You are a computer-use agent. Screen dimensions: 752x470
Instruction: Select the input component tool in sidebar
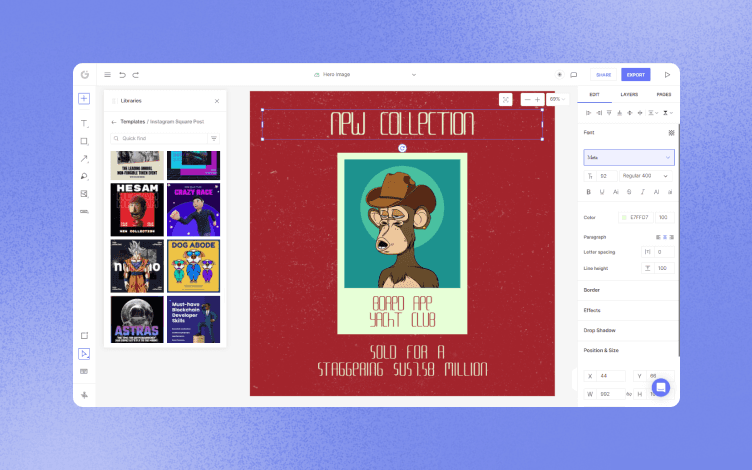(x=84, y=212)
